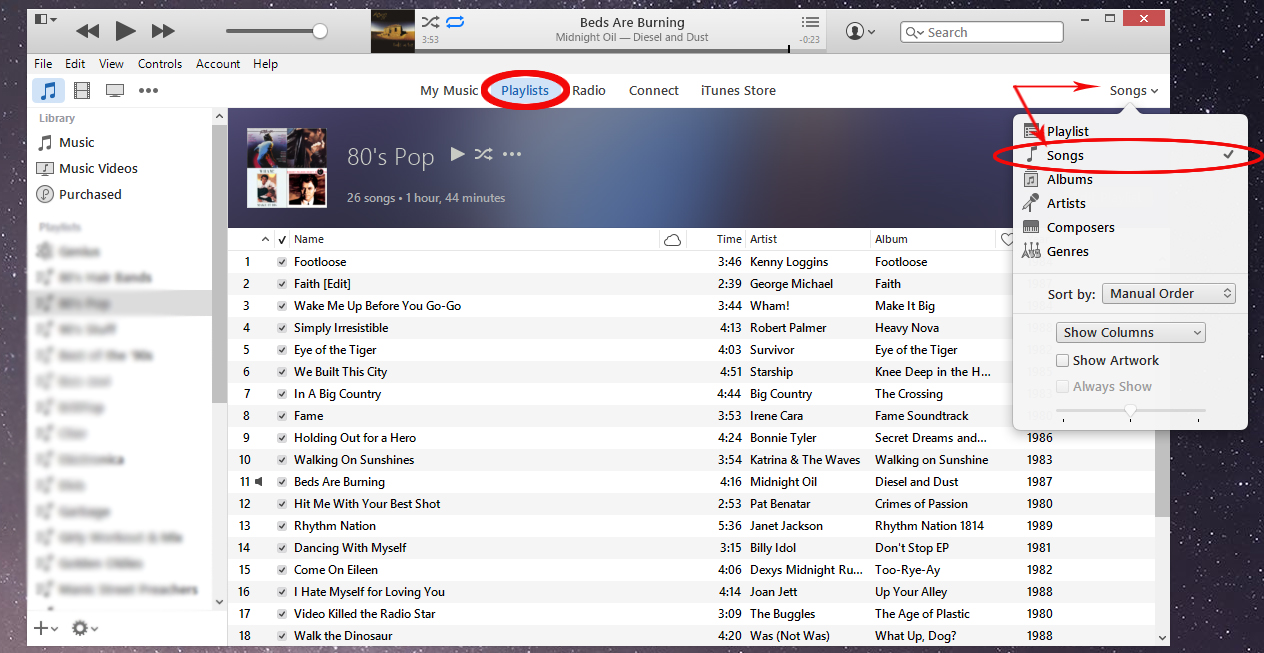Shuffle the 80's Pop playlist
The width and height of the screenshot is (1264, 653).
484,154
